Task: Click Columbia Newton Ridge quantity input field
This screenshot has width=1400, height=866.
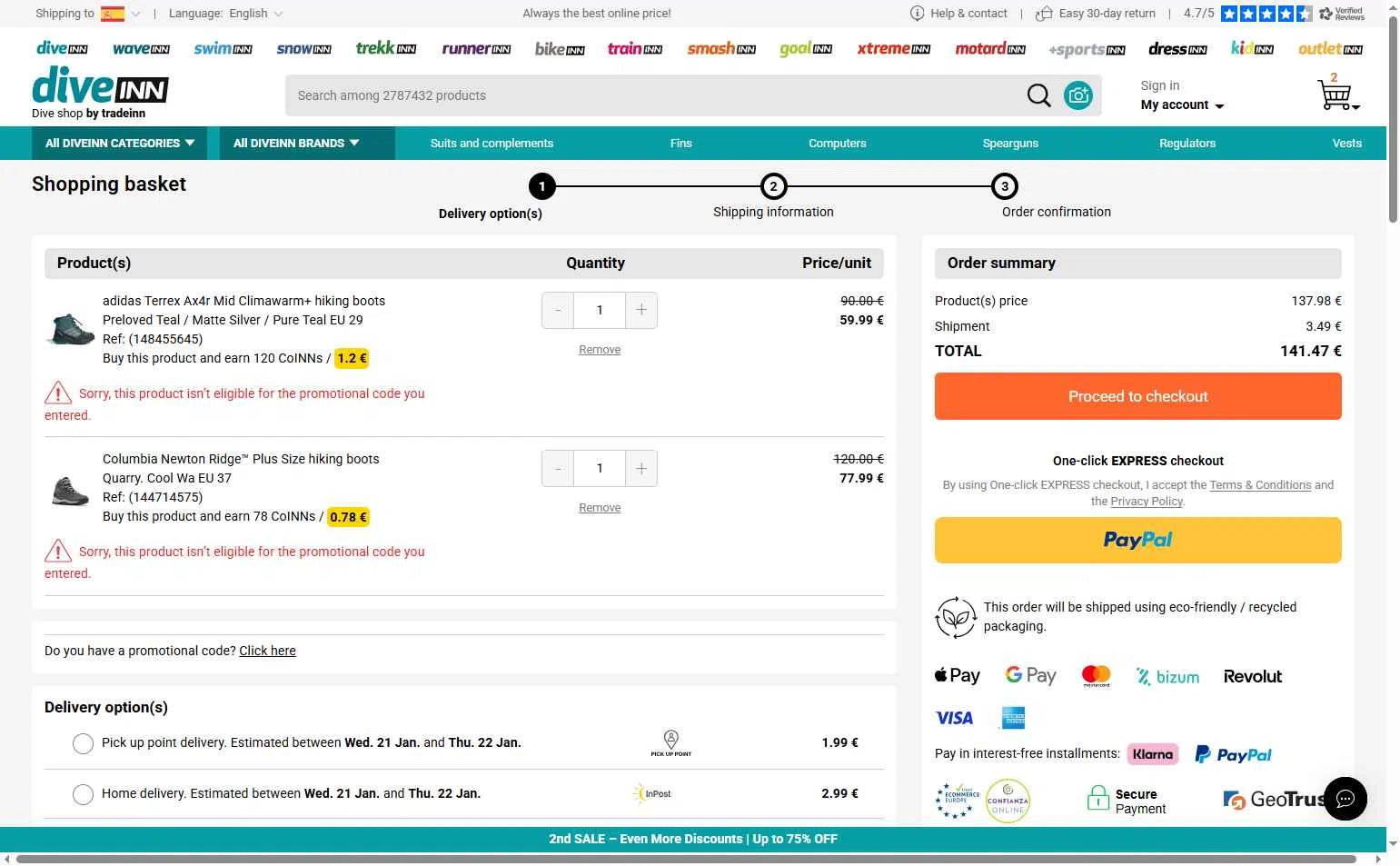Action: 600,468
